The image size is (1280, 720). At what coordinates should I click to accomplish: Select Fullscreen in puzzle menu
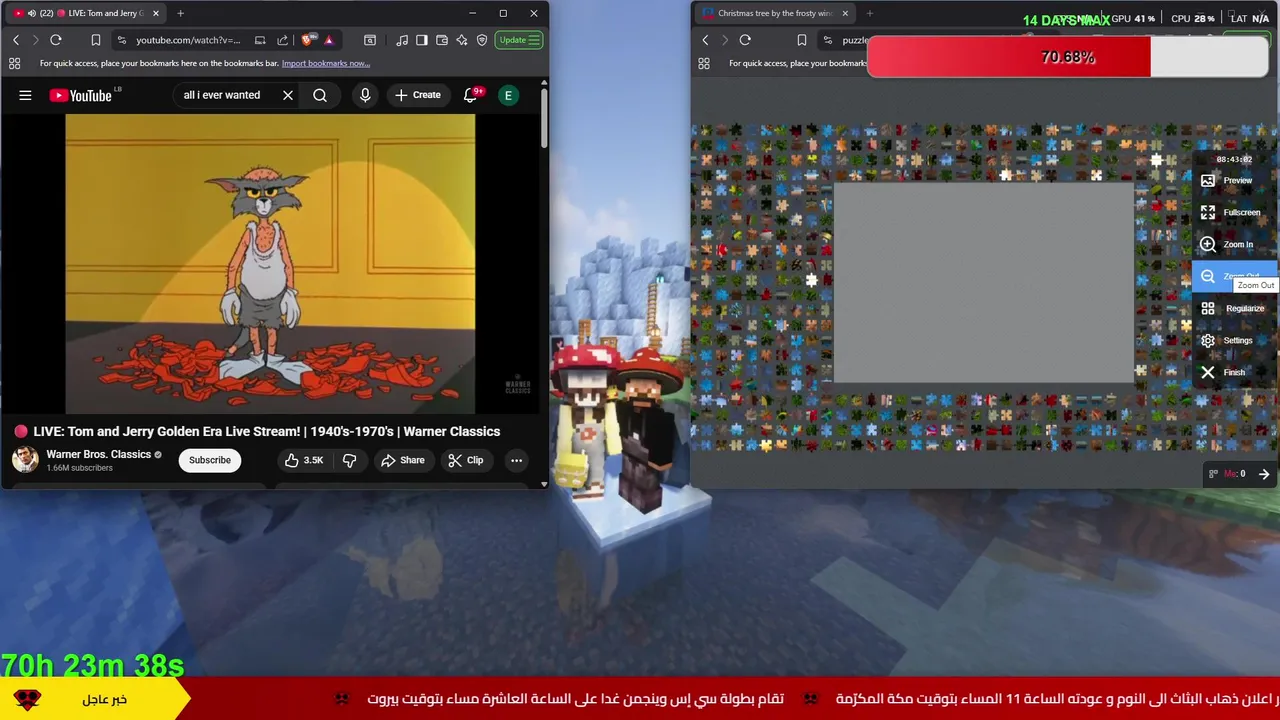pyautogui.click(x=1234, y=212)
